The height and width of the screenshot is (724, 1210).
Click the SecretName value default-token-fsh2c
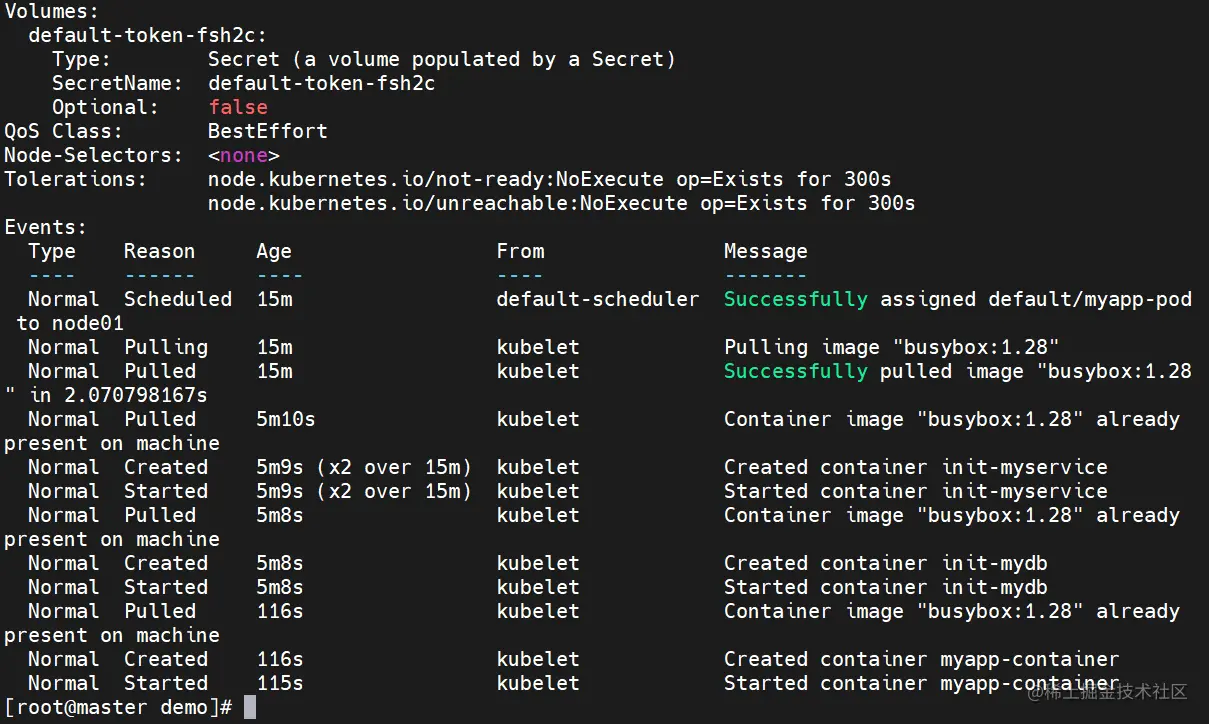(x=321, y=83)
